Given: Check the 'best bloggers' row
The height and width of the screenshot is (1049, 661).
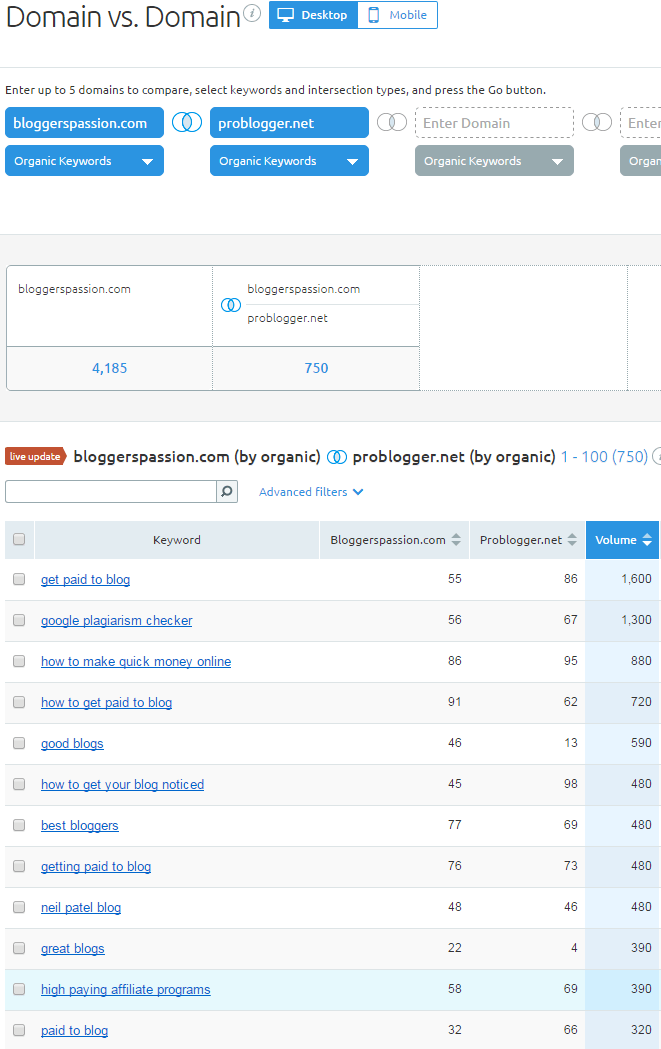Looking at the screenshot, I should click(19, 825).
